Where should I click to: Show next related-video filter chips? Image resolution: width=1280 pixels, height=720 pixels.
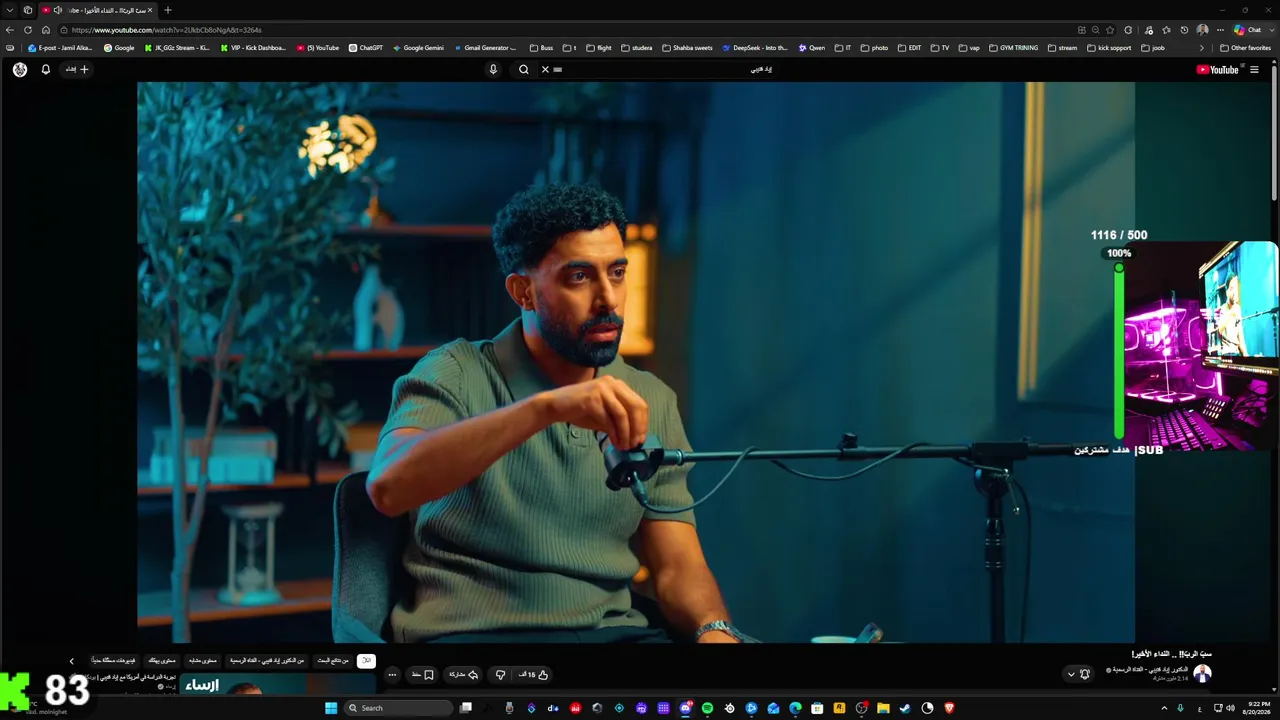[71, 661]
